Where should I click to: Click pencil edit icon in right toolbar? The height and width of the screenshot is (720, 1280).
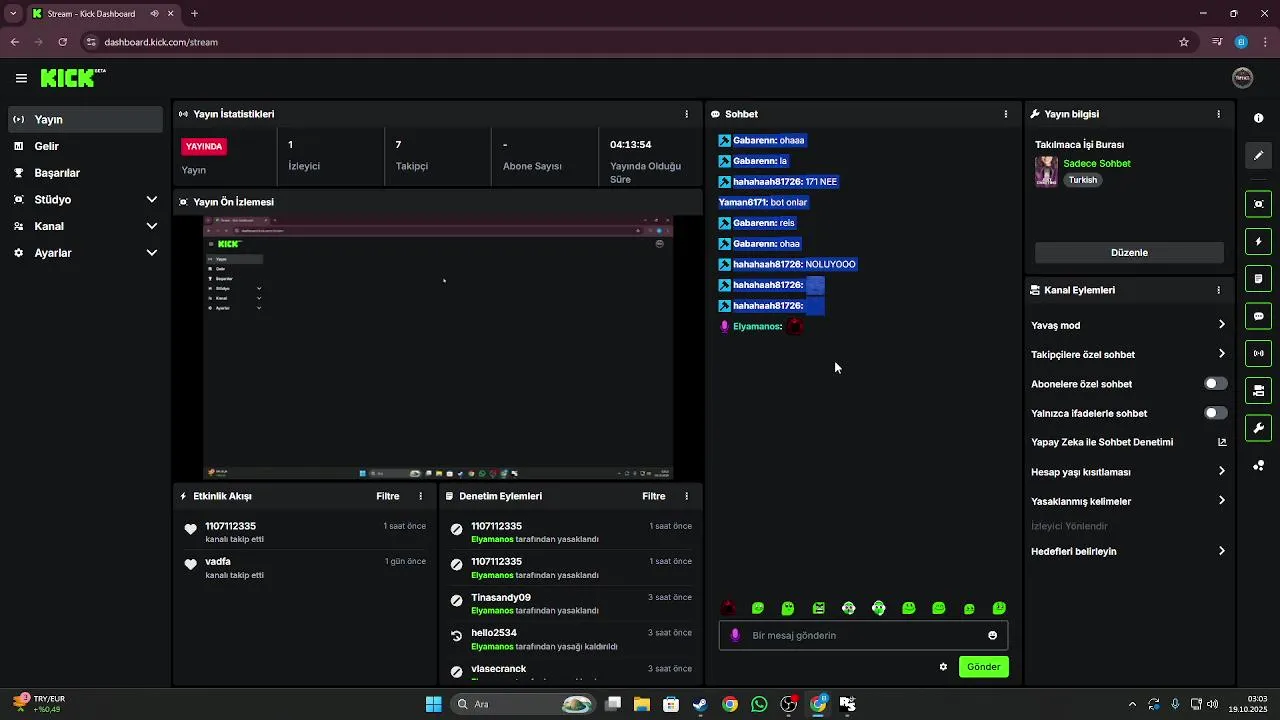click(x=1258, y=155)
